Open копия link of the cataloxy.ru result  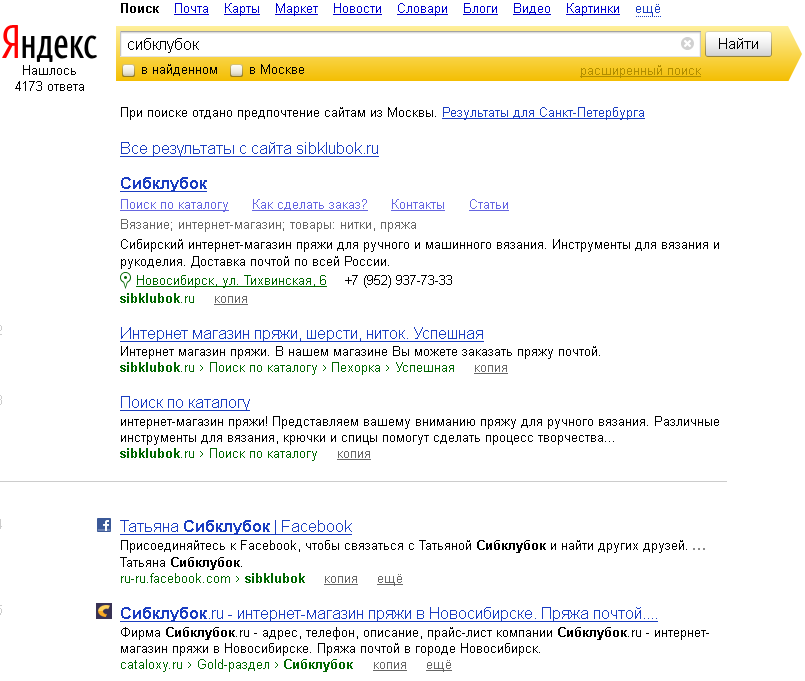390,665
